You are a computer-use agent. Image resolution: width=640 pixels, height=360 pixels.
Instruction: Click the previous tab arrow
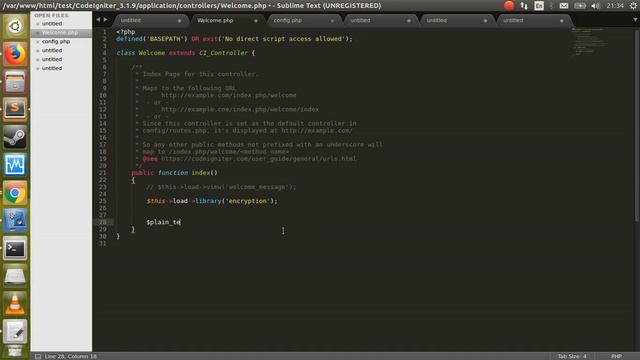[x=98, y=20]
